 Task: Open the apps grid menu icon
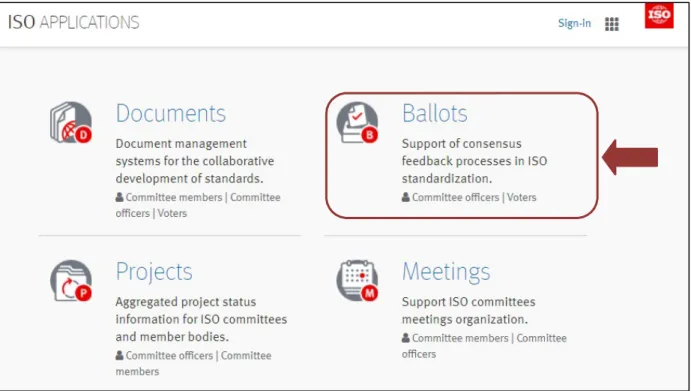point(612,24)
